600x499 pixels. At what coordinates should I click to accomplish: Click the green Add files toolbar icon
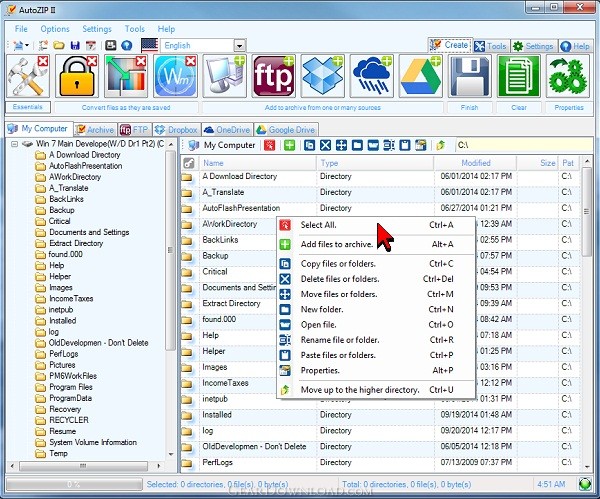289,145
